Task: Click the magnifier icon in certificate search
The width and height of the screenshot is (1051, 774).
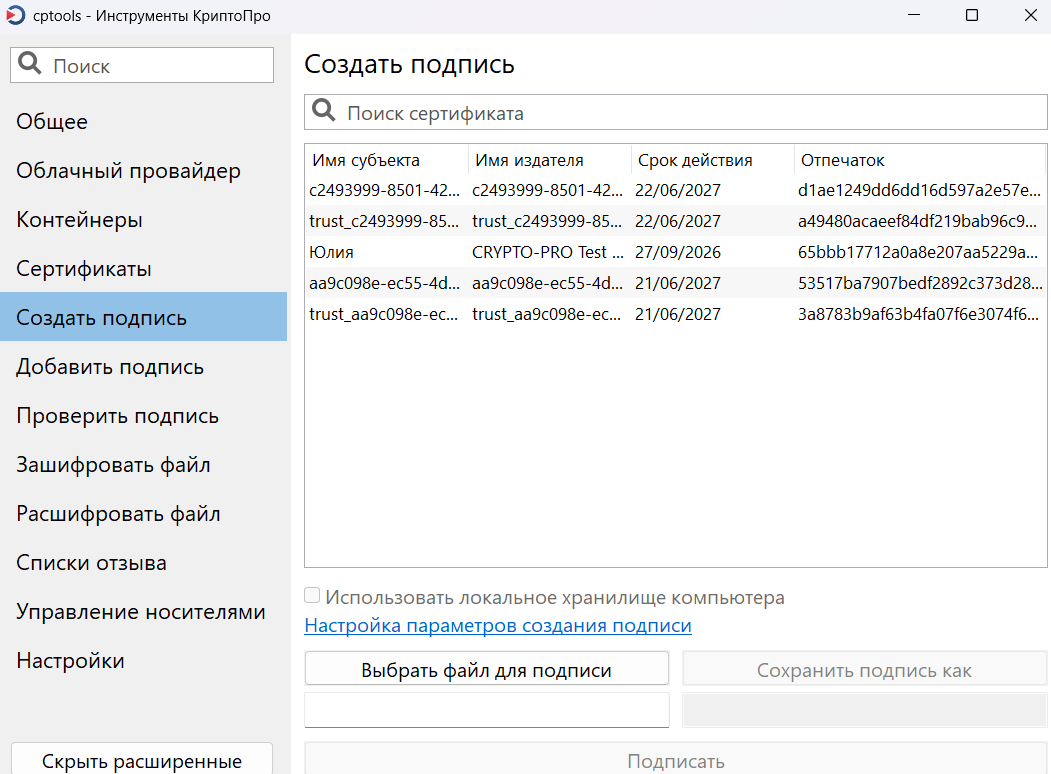Action: [324, 111]
